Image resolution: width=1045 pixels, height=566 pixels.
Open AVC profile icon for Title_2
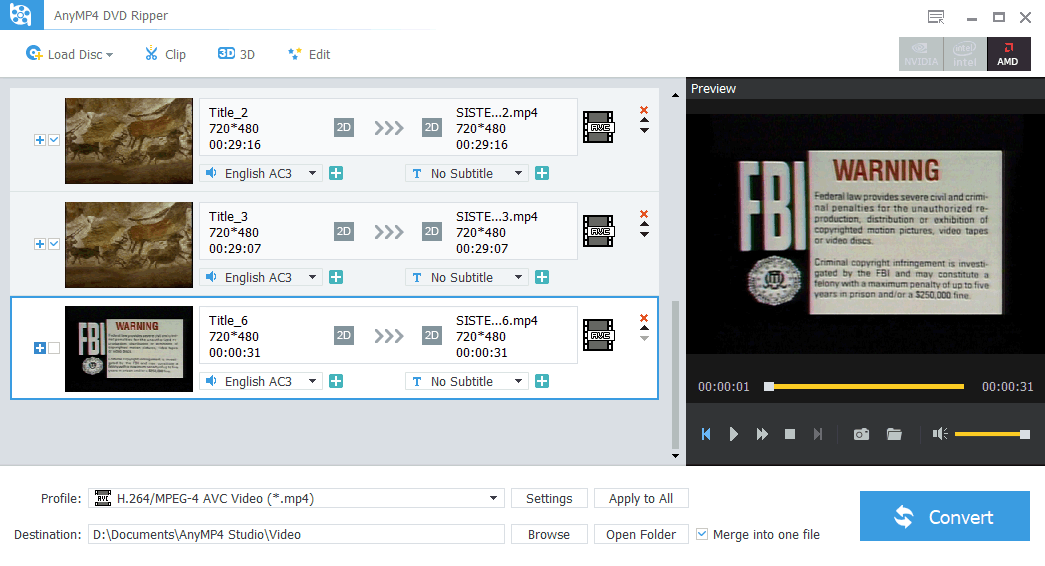point(598,127)
